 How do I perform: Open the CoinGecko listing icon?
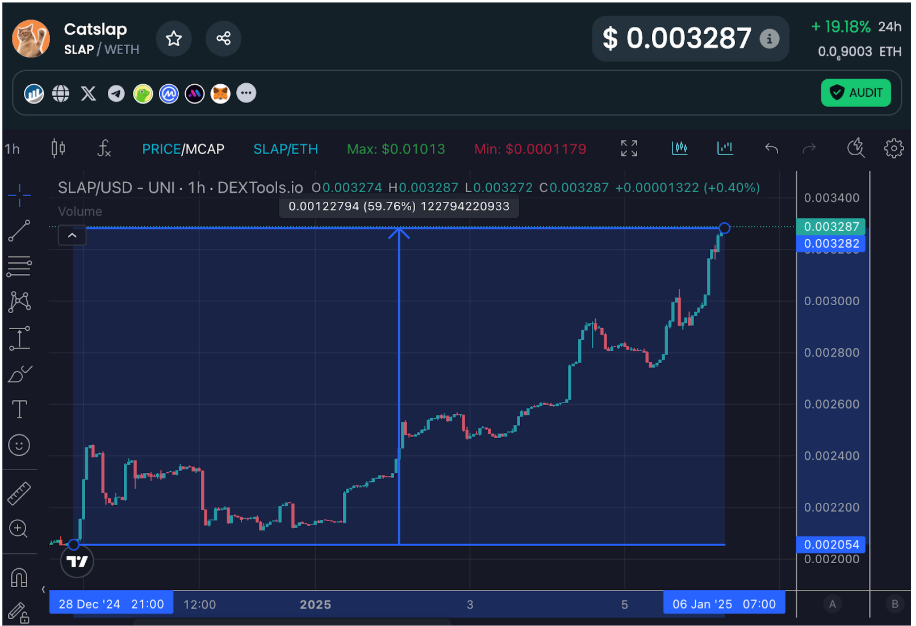143,93
